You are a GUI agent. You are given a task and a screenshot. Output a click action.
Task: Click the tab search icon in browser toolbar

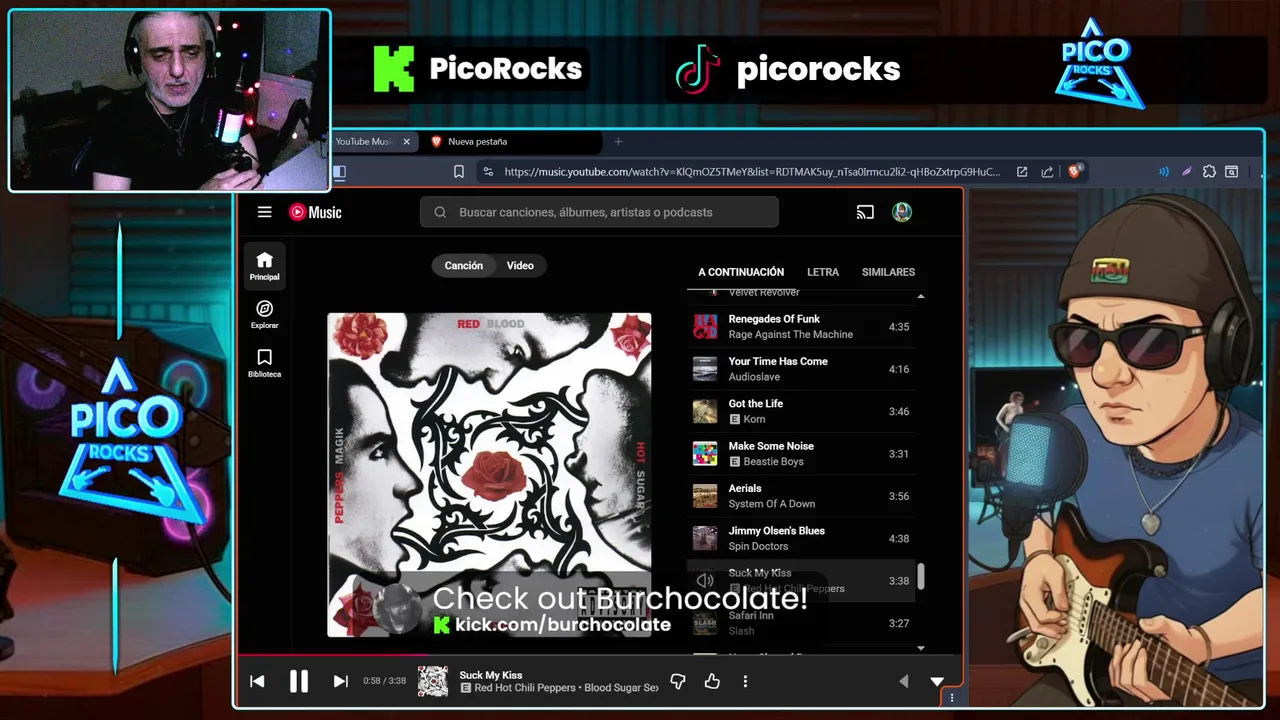[1232, 172]
